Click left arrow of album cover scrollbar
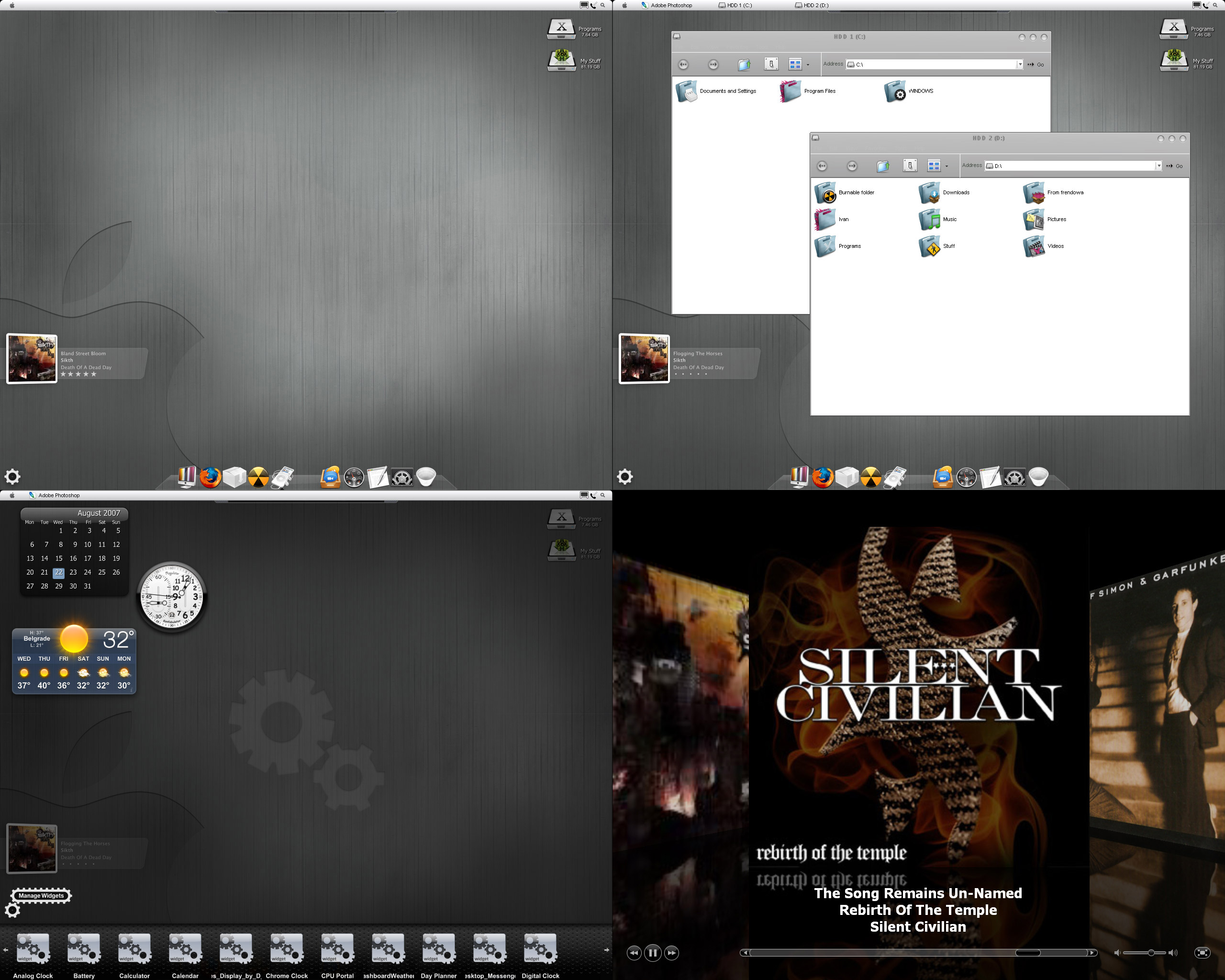Image resolution: width=1225 pixels, height=980 pixels. [745, 953]
